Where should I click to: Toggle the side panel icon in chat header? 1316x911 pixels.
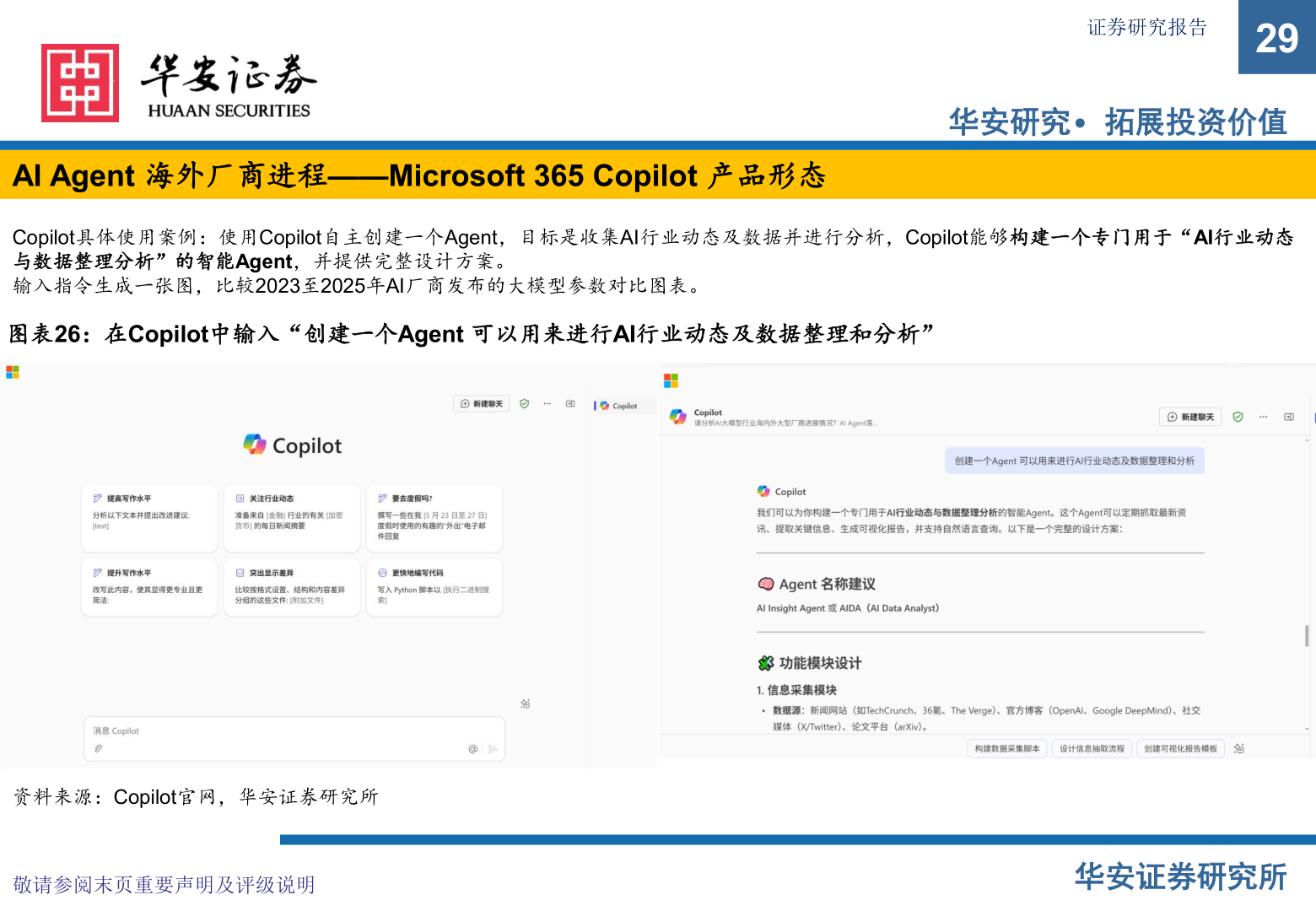pyautogui.click(x=1288, y=417)
